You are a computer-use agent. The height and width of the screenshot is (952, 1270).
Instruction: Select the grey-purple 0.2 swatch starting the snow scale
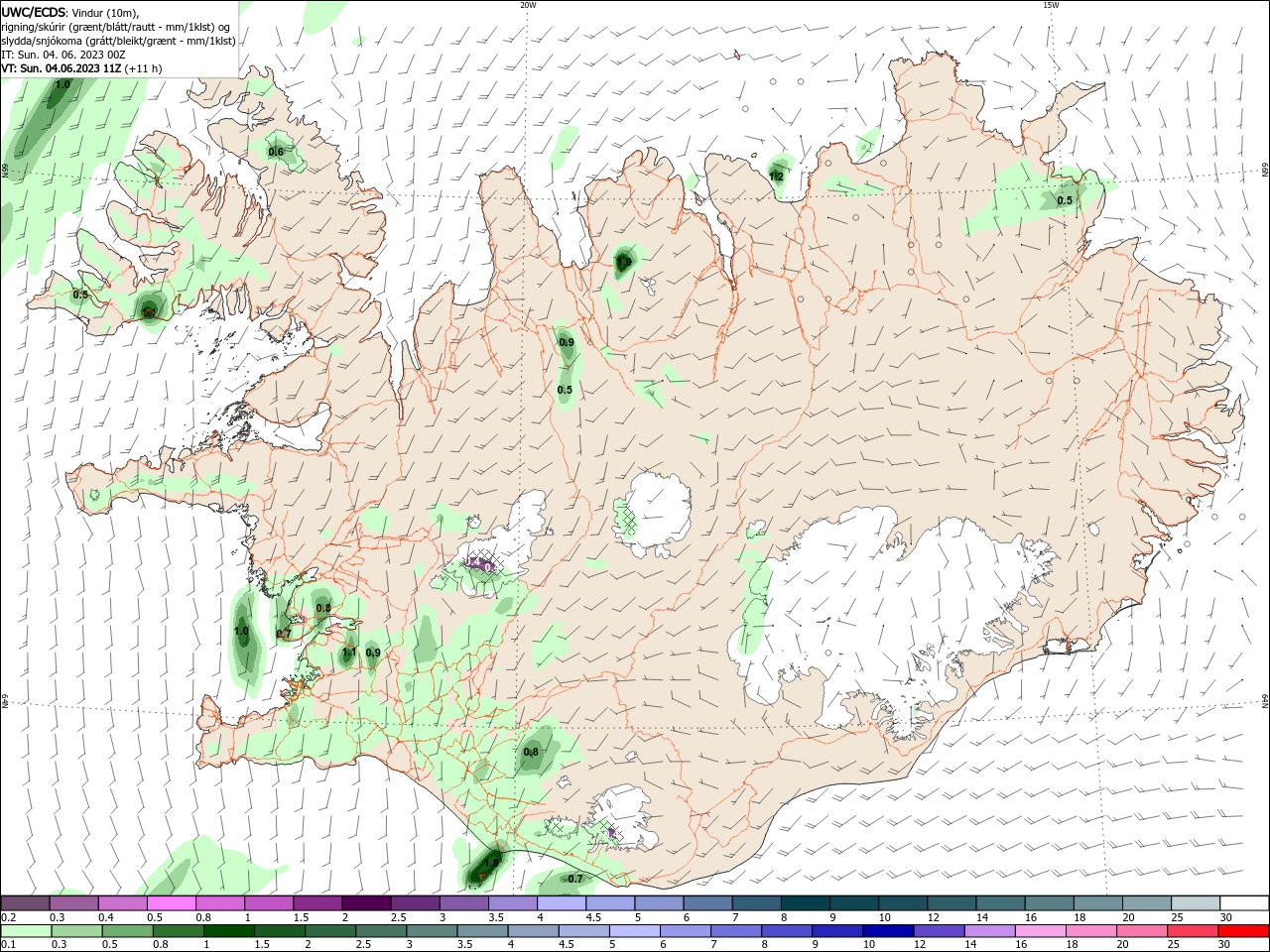(x=25, y=903)
